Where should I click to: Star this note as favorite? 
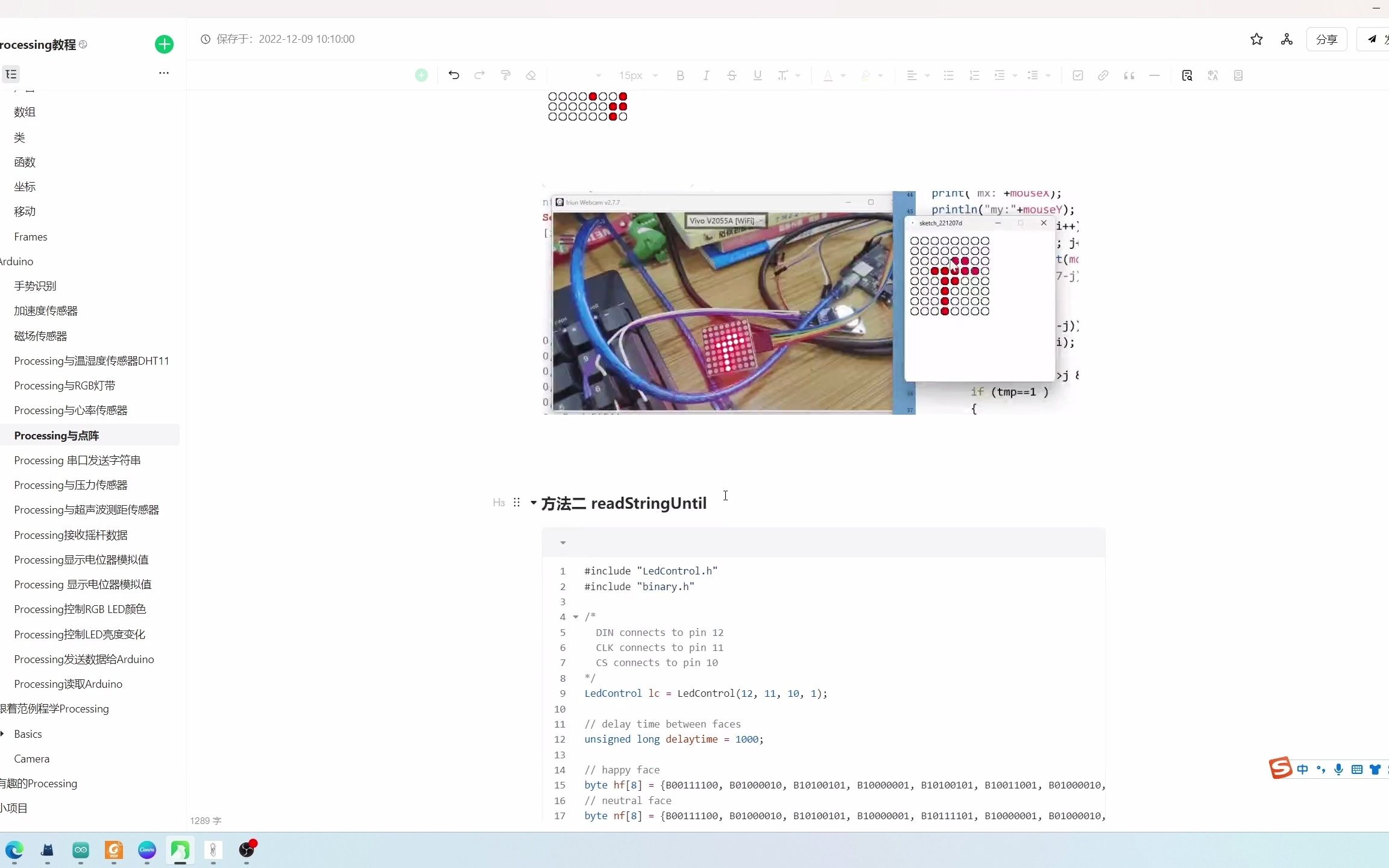point(1256,39)
